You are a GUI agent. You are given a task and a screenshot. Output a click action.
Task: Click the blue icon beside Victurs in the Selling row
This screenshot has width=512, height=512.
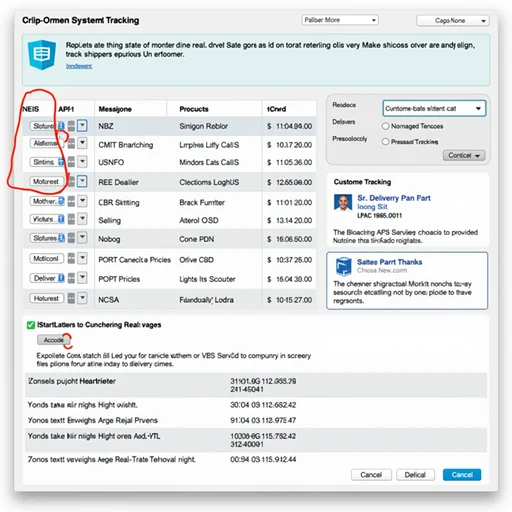[61, 219]
